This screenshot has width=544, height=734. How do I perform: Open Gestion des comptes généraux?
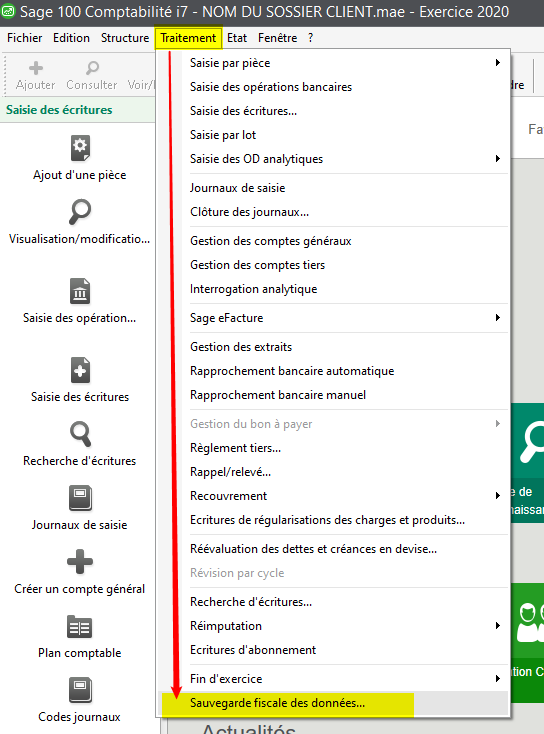(x=334, y=241)
